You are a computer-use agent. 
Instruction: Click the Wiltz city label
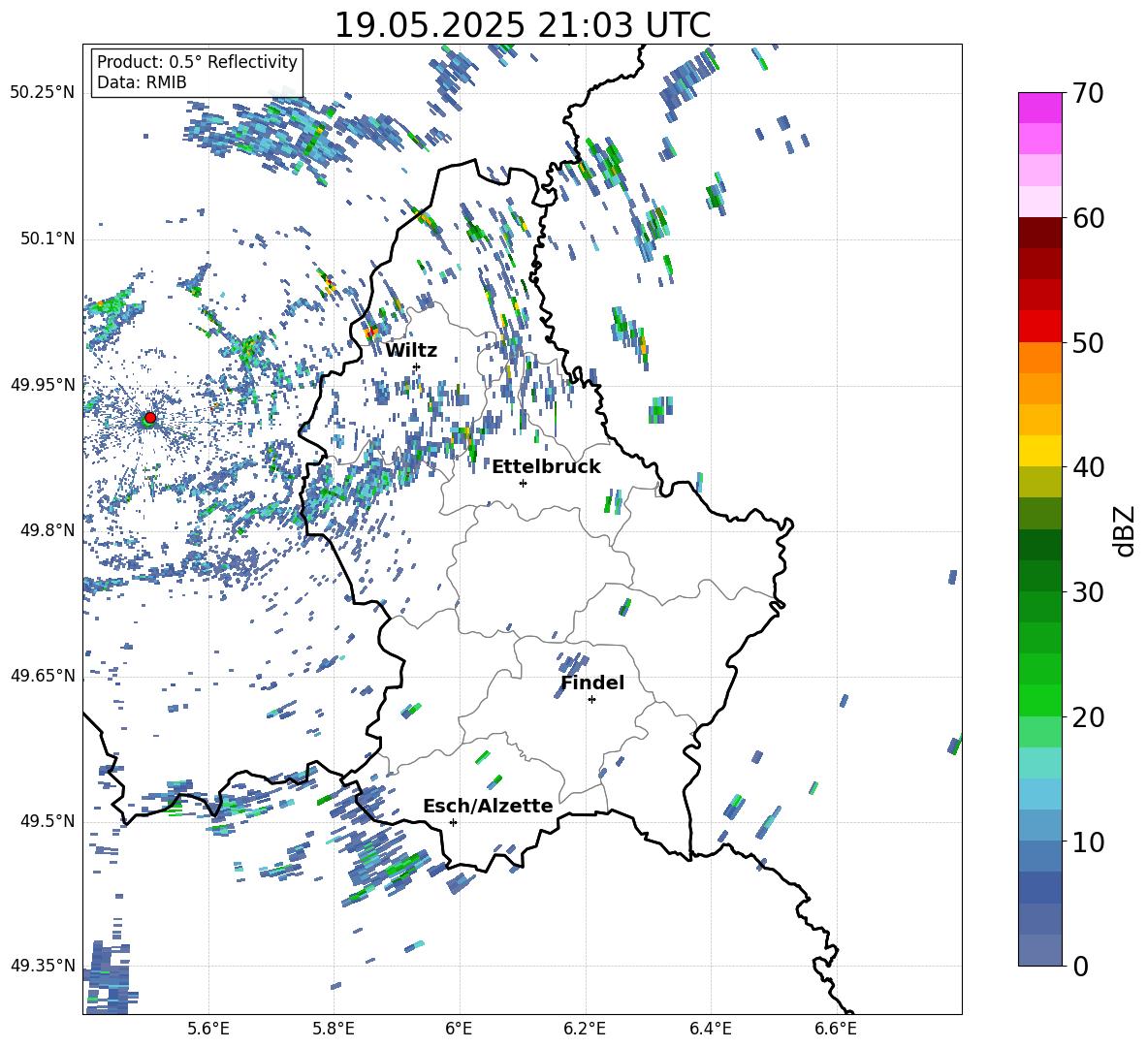pyautogui.click(x=411, y=351)
